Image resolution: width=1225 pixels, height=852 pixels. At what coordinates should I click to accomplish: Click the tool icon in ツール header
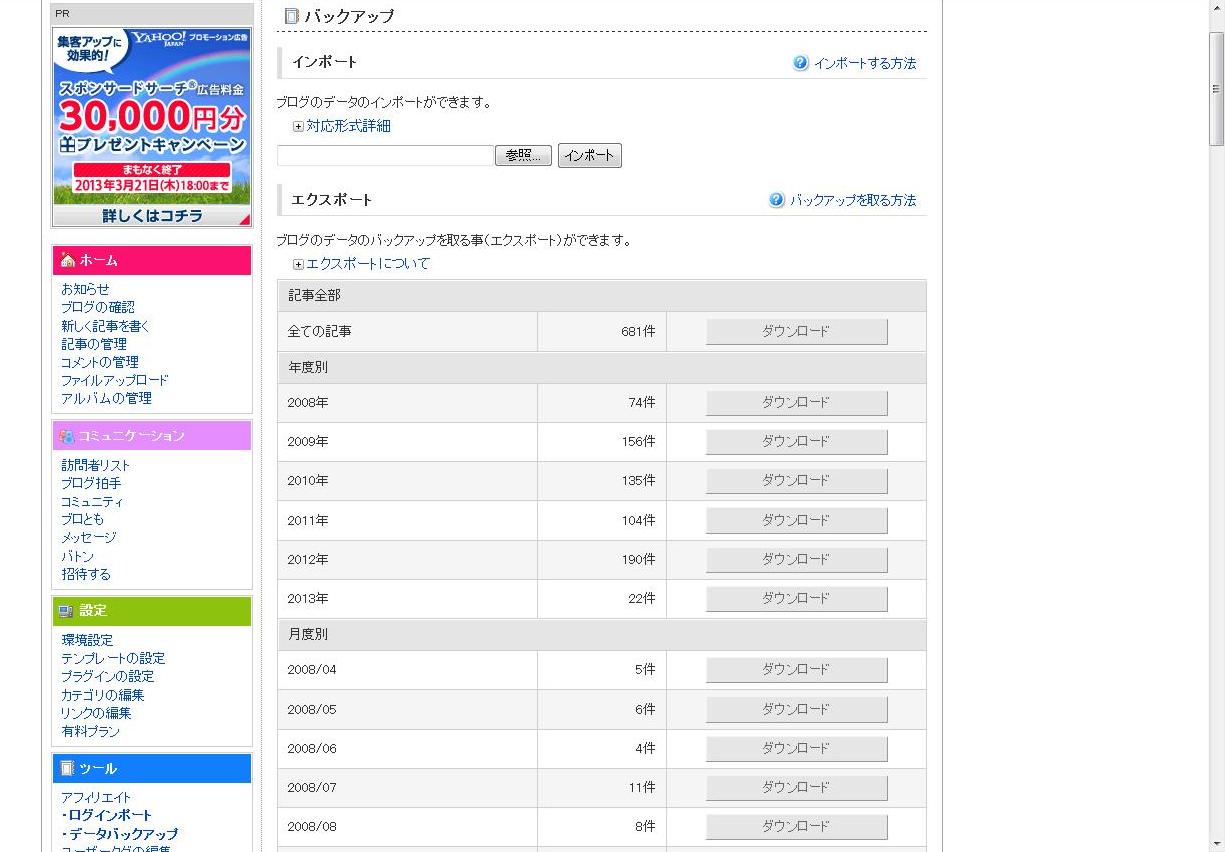(67, 768)
